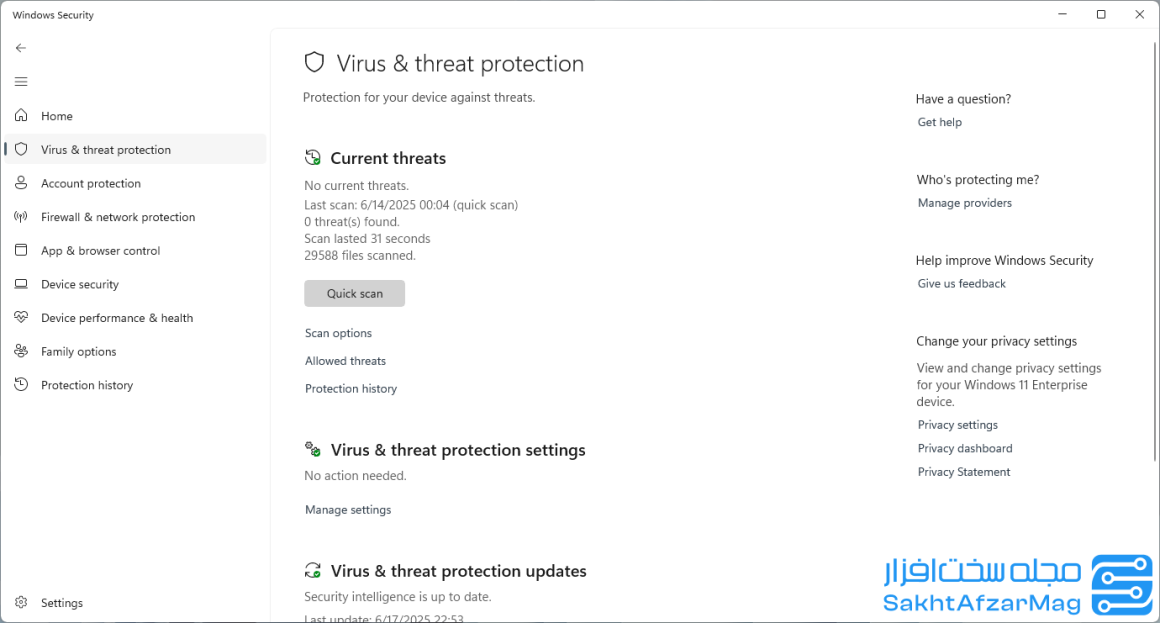1160x623 pixels.
Task: Click the vertical scrollbar on the right
Action: [1155, 252]
